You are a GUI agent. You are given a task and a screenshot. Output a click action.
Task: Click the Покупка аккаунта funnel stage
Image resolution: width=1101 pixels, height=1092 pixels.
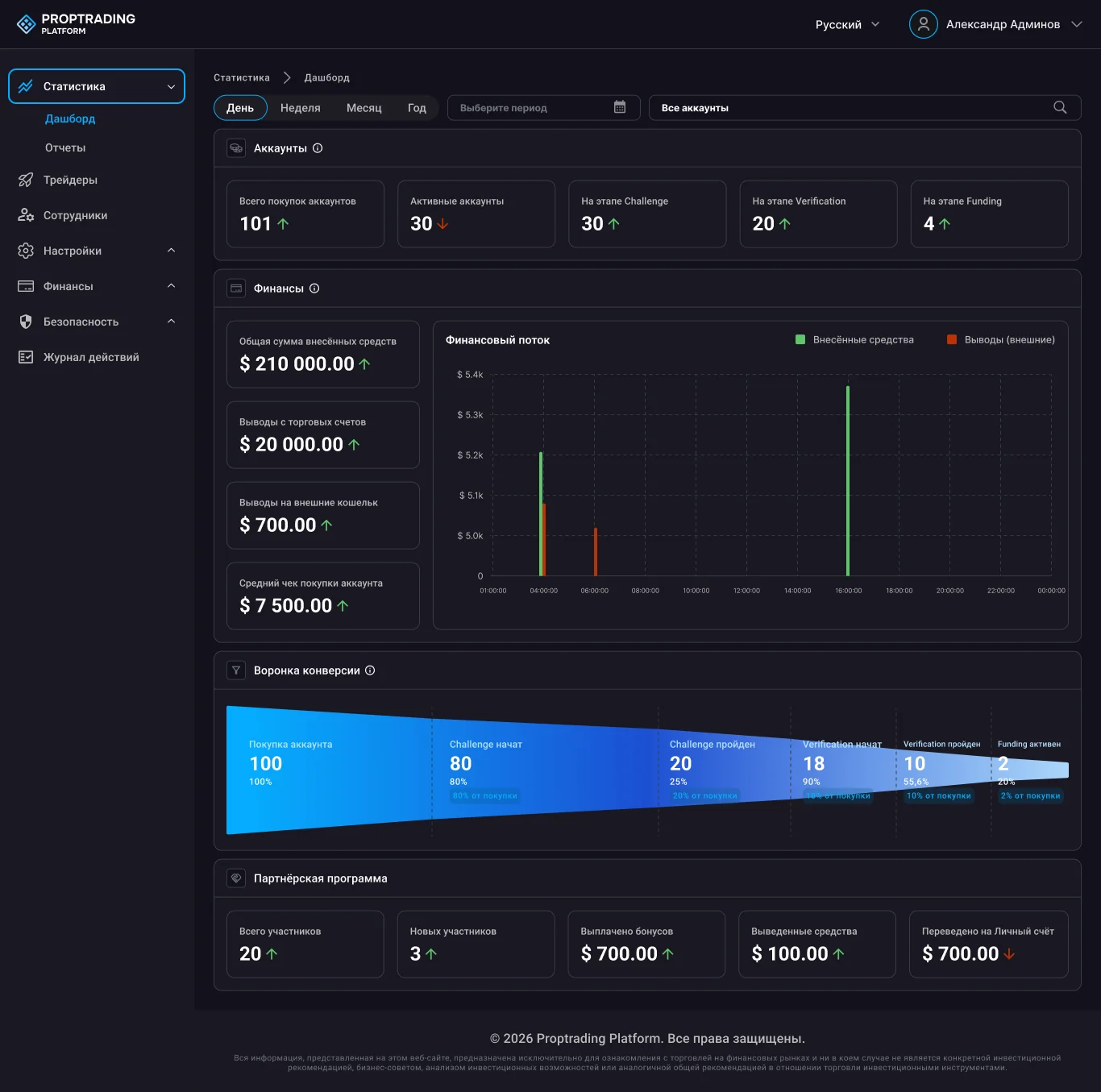click(329, 770)
